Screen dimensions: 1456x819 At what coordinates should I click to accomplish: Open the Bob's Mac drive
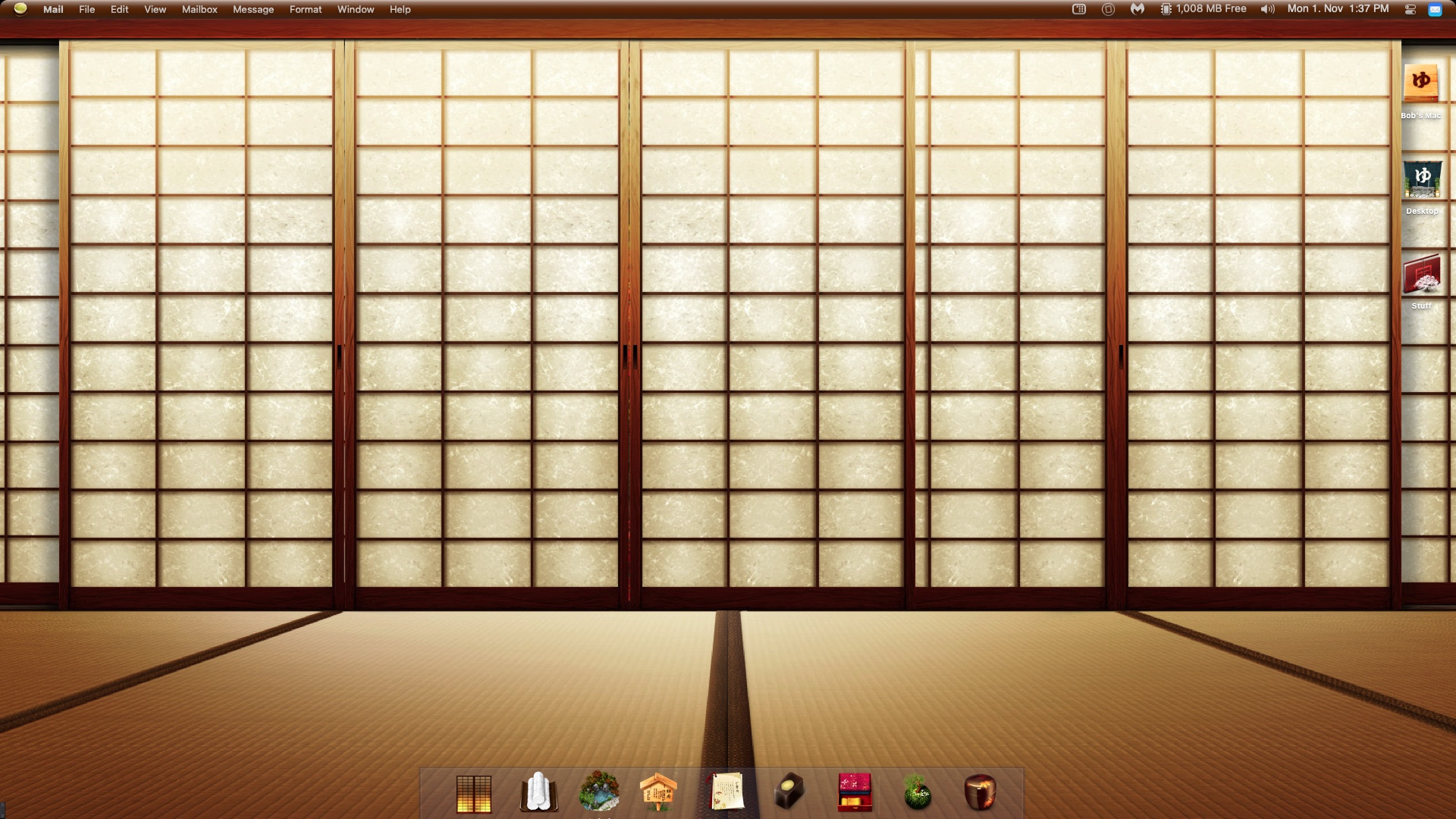coord(1420,83)
